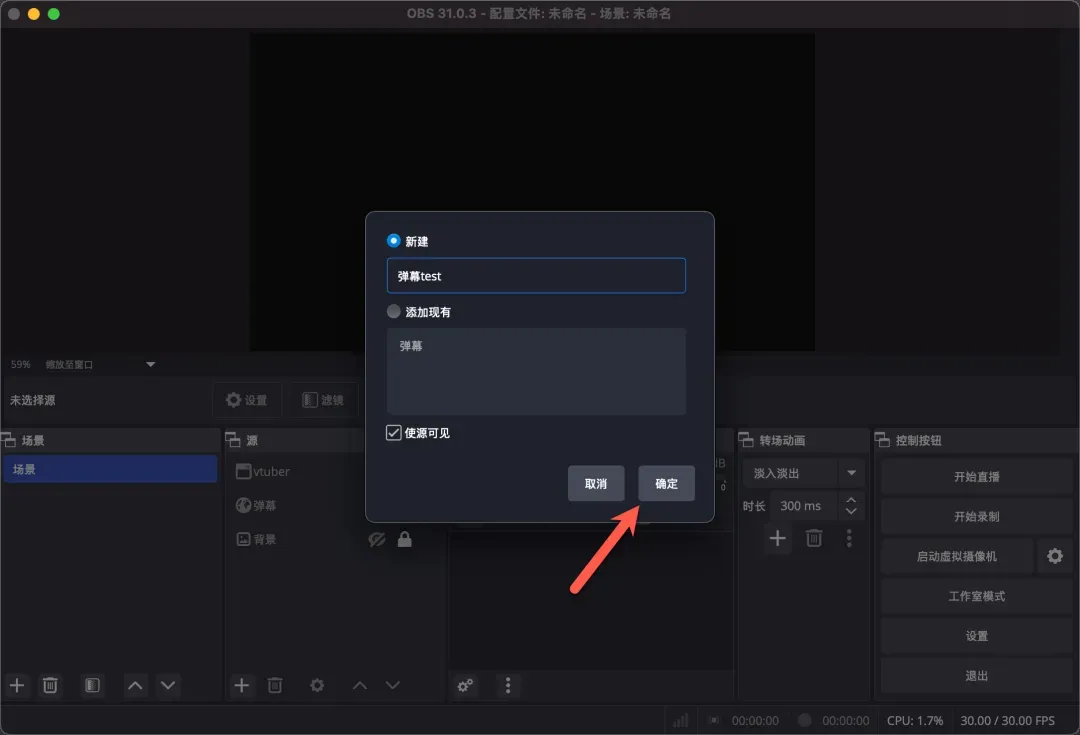Click the network signal bars status icon
This screenshot has width=1080, height=735.
681,721
